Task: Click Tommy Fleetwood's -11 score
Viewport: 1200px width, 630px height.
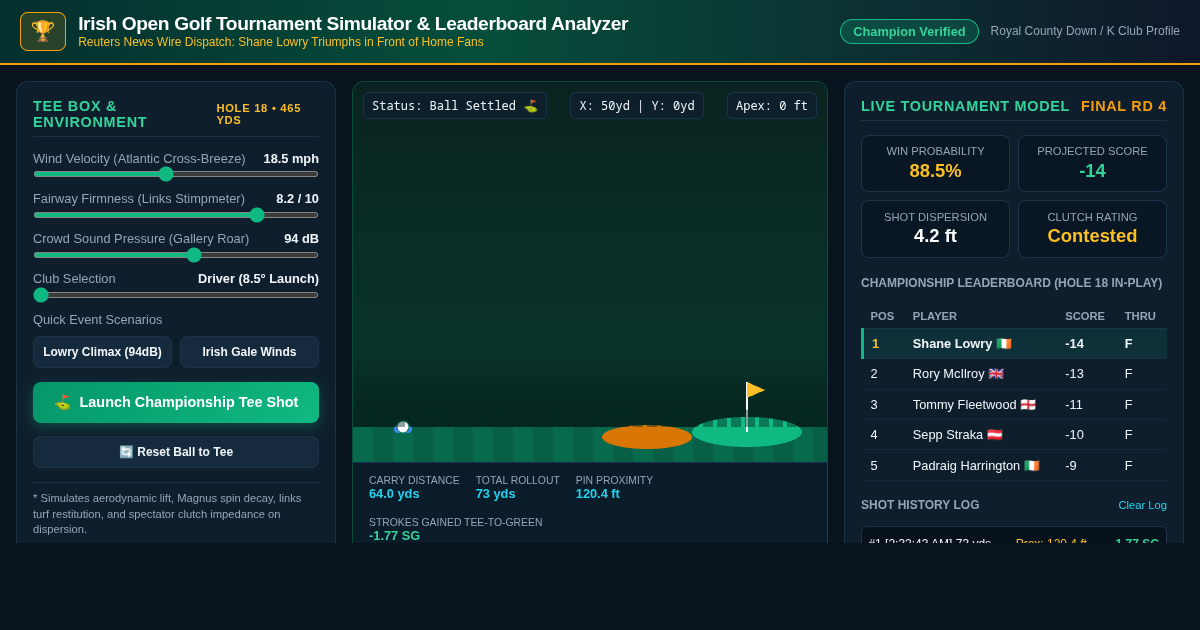Action: click(x=1074, y=405)
